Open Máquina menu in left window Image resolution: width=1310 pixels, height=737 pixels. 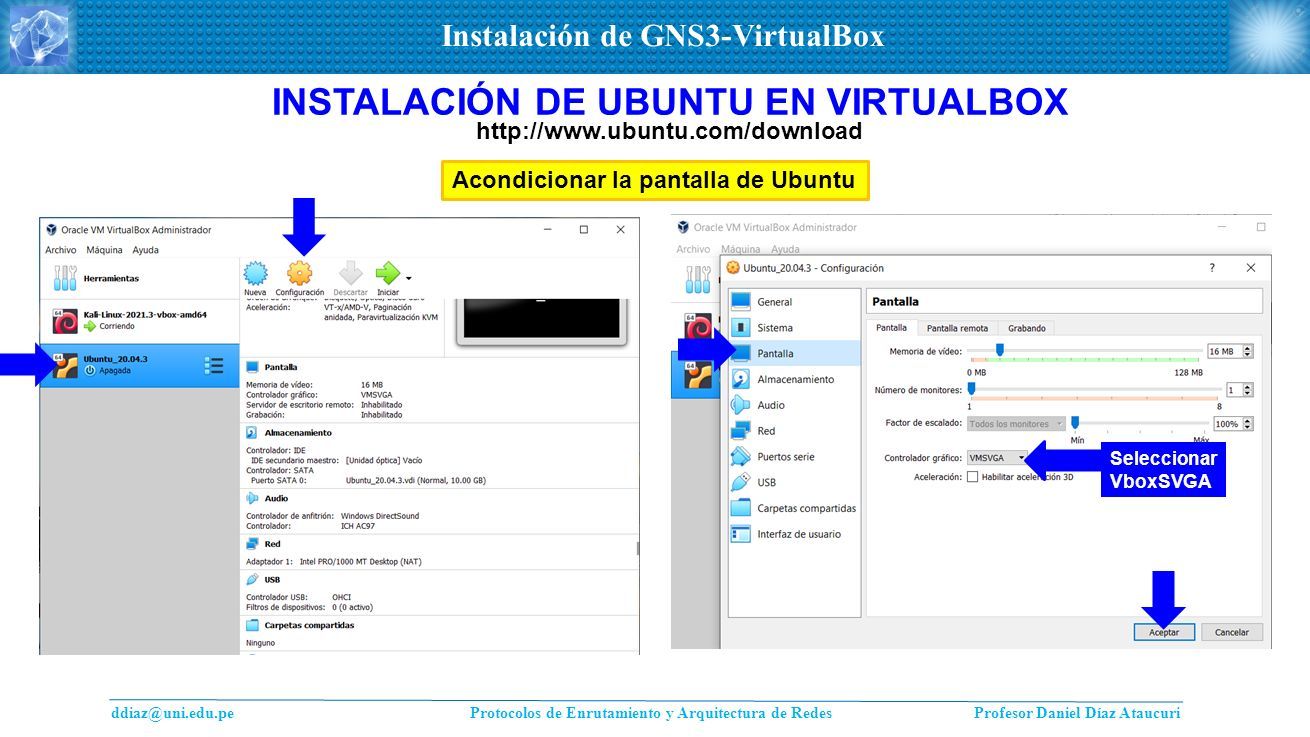click(104, 250)
